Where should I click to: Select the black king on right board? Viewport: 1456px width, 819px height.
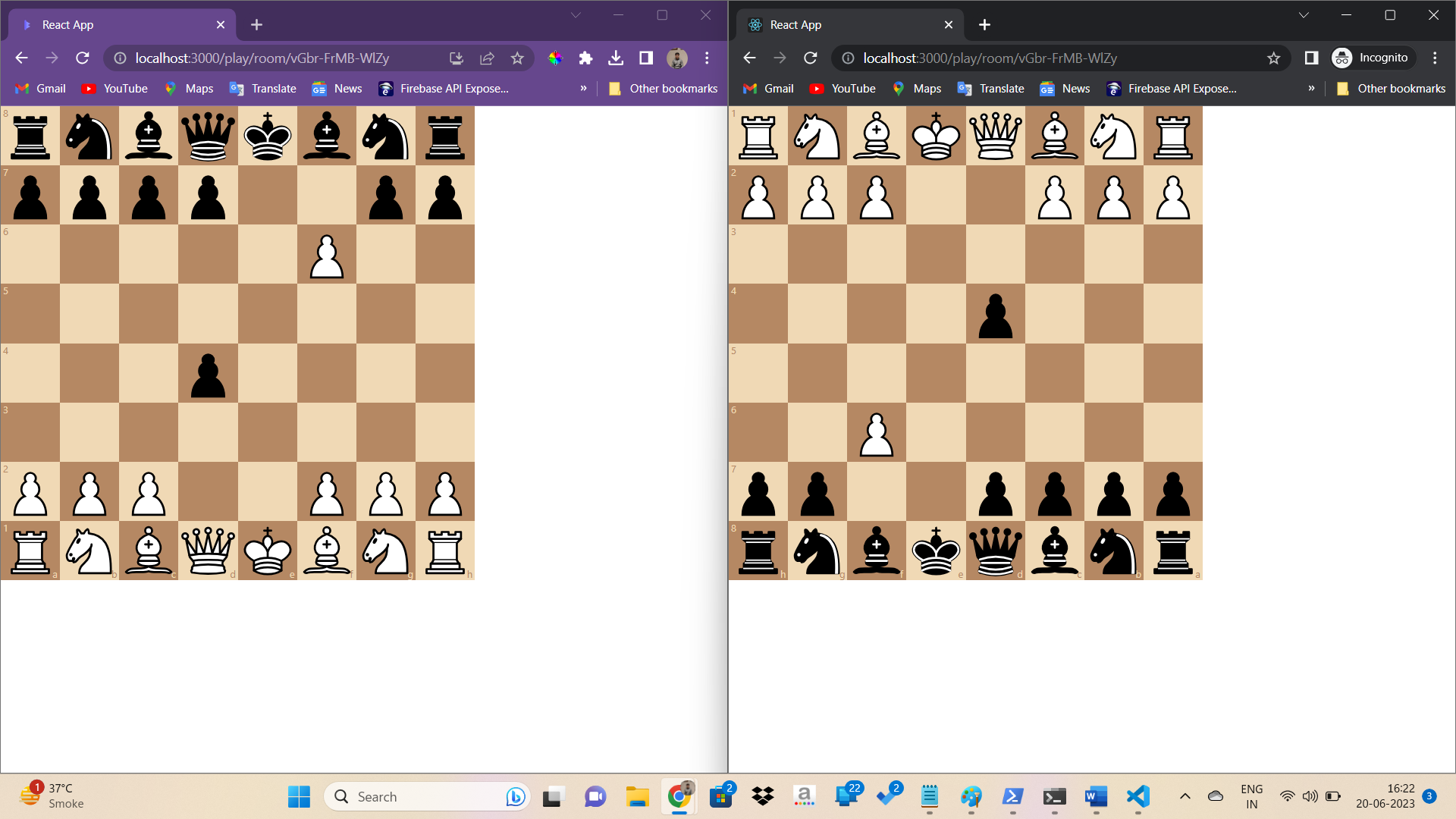click(x=937, y=551)
